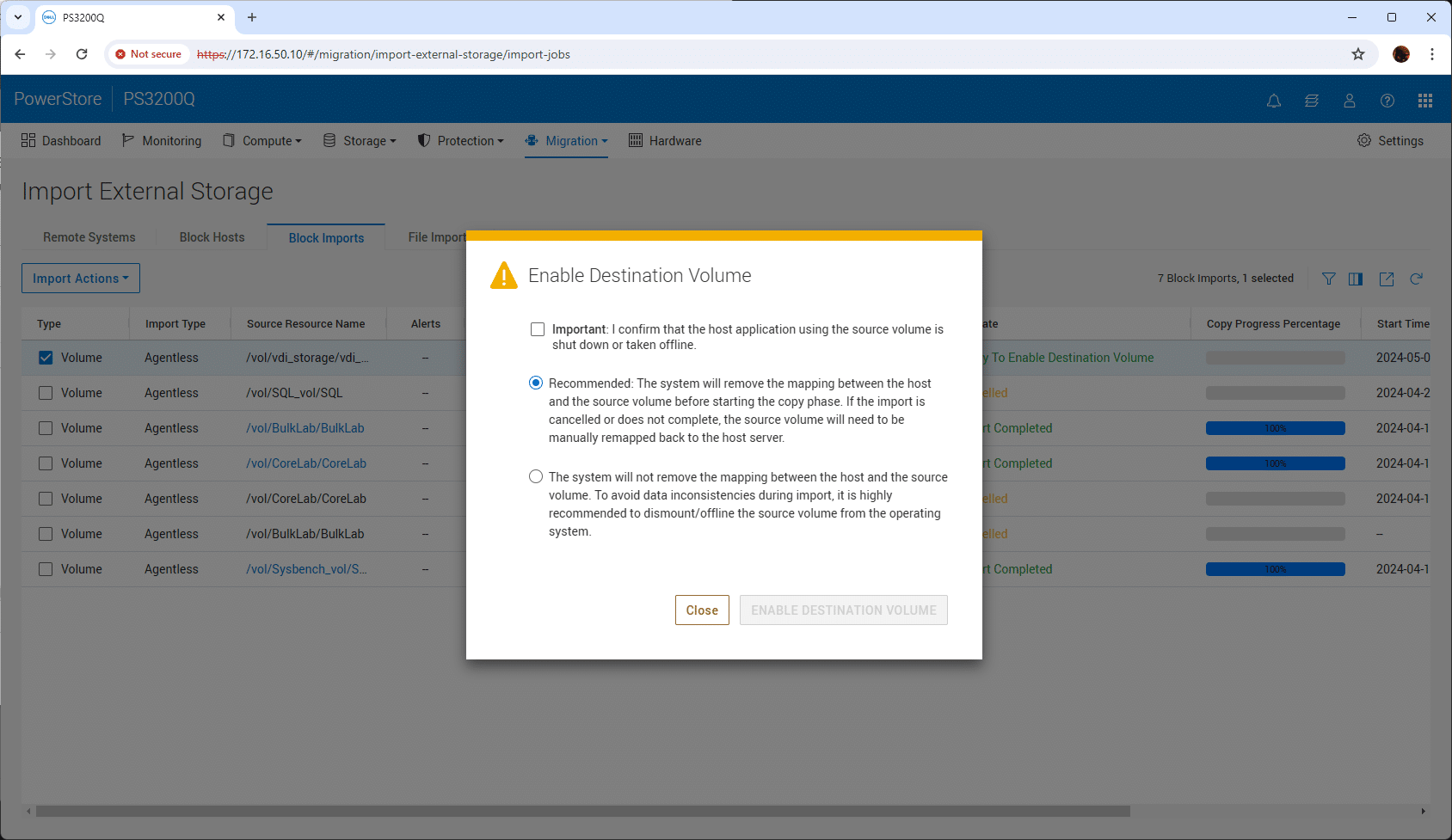Click the export table icon
This screenshot has height=840, width=1452.
tap(1387, 279)
